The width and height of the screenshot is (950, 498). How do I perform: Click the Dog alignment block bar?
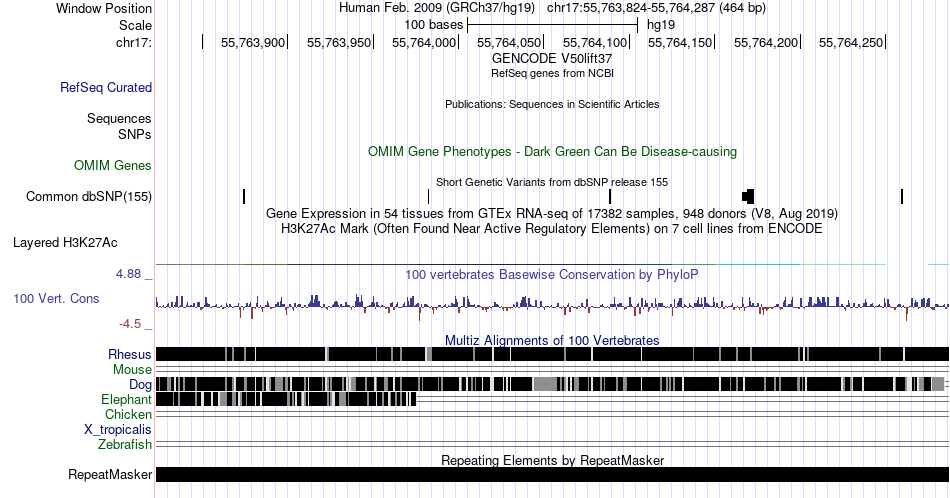pos(550,384)
